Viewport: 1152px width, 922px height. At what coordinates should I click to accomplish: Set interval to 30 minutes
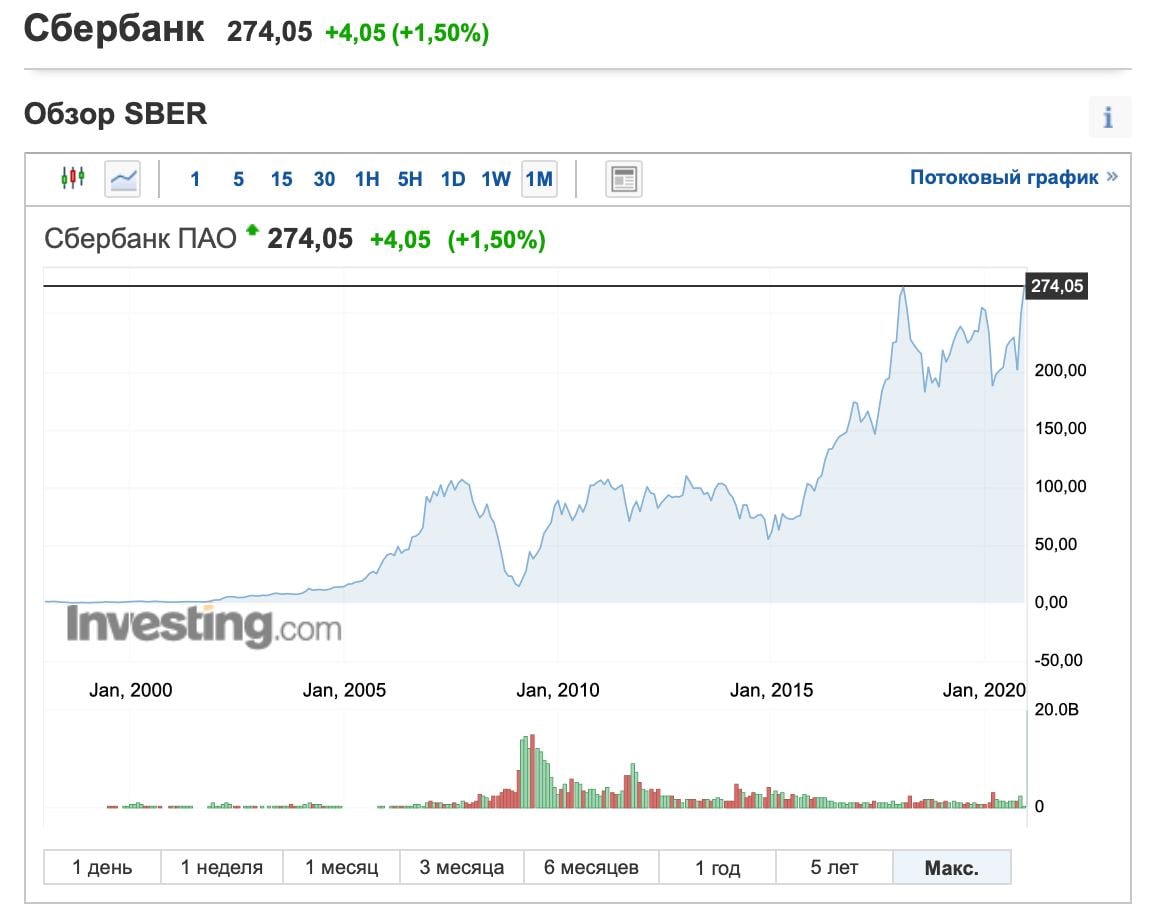pos(324,179)
